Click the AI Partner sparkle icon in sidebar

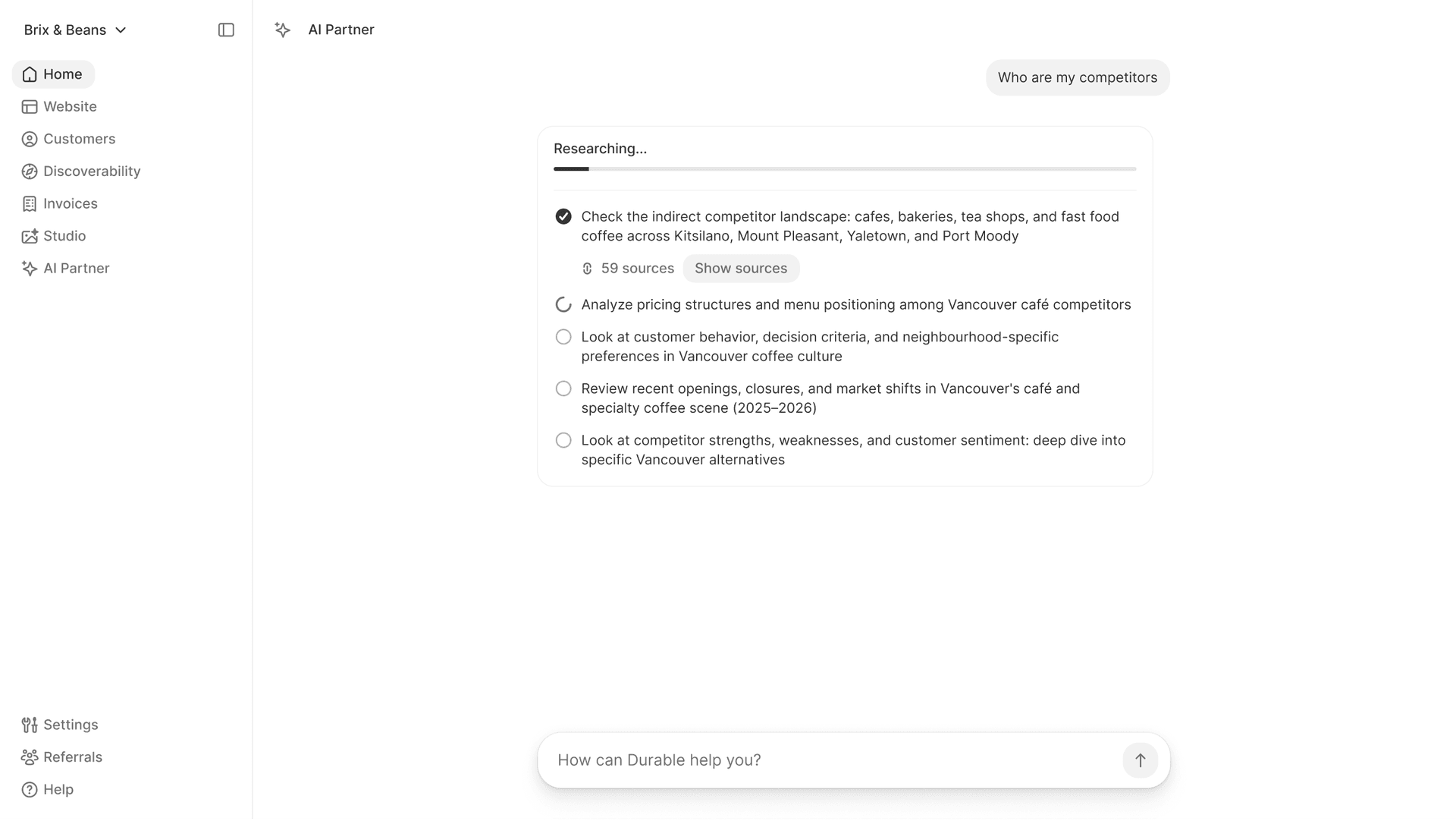(x=30, y=269)
